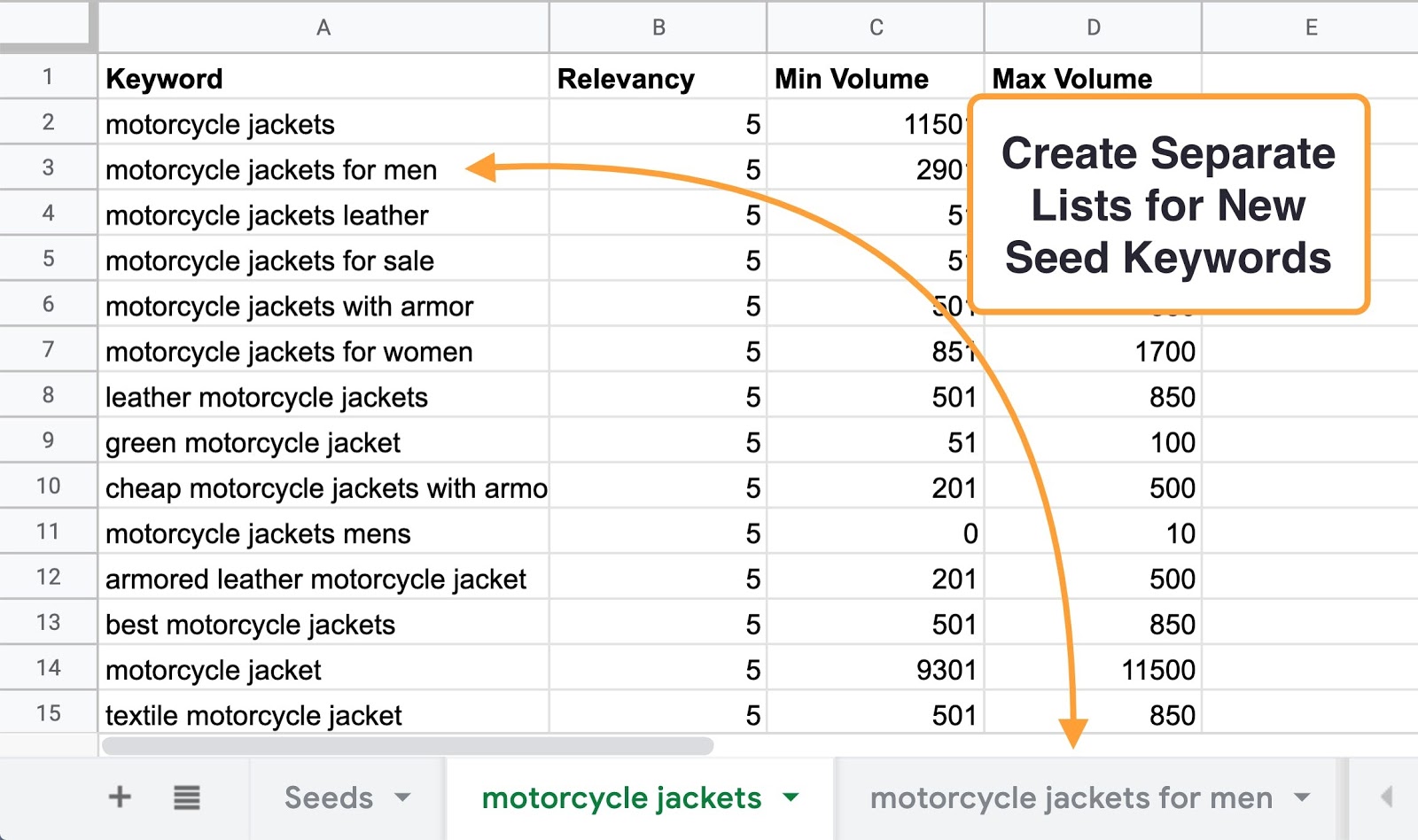Open the Seeds tab dropdown arrow

(403, 797)
